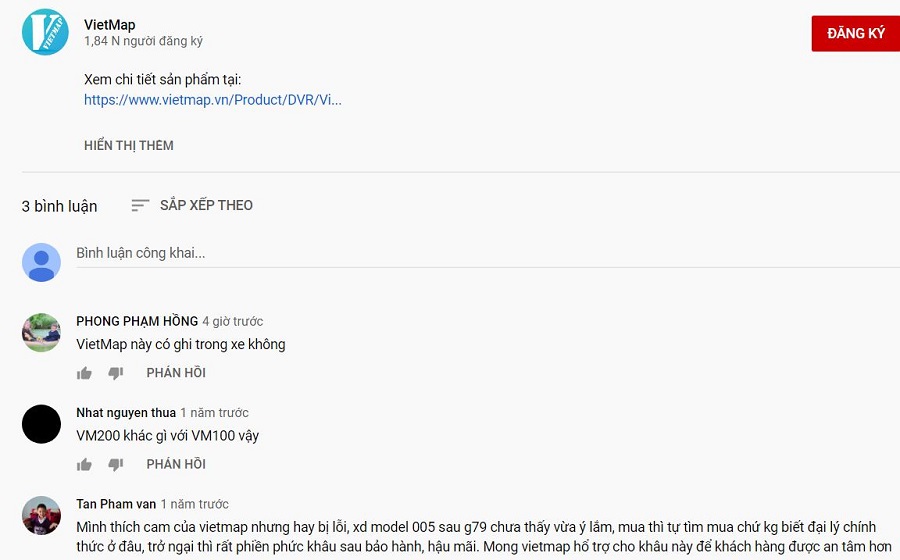Like PHONG PHẠM HỒNG's comment
The width and height of the screenshot is (900, 560).
pyautogui.click(x=84, y=373)
